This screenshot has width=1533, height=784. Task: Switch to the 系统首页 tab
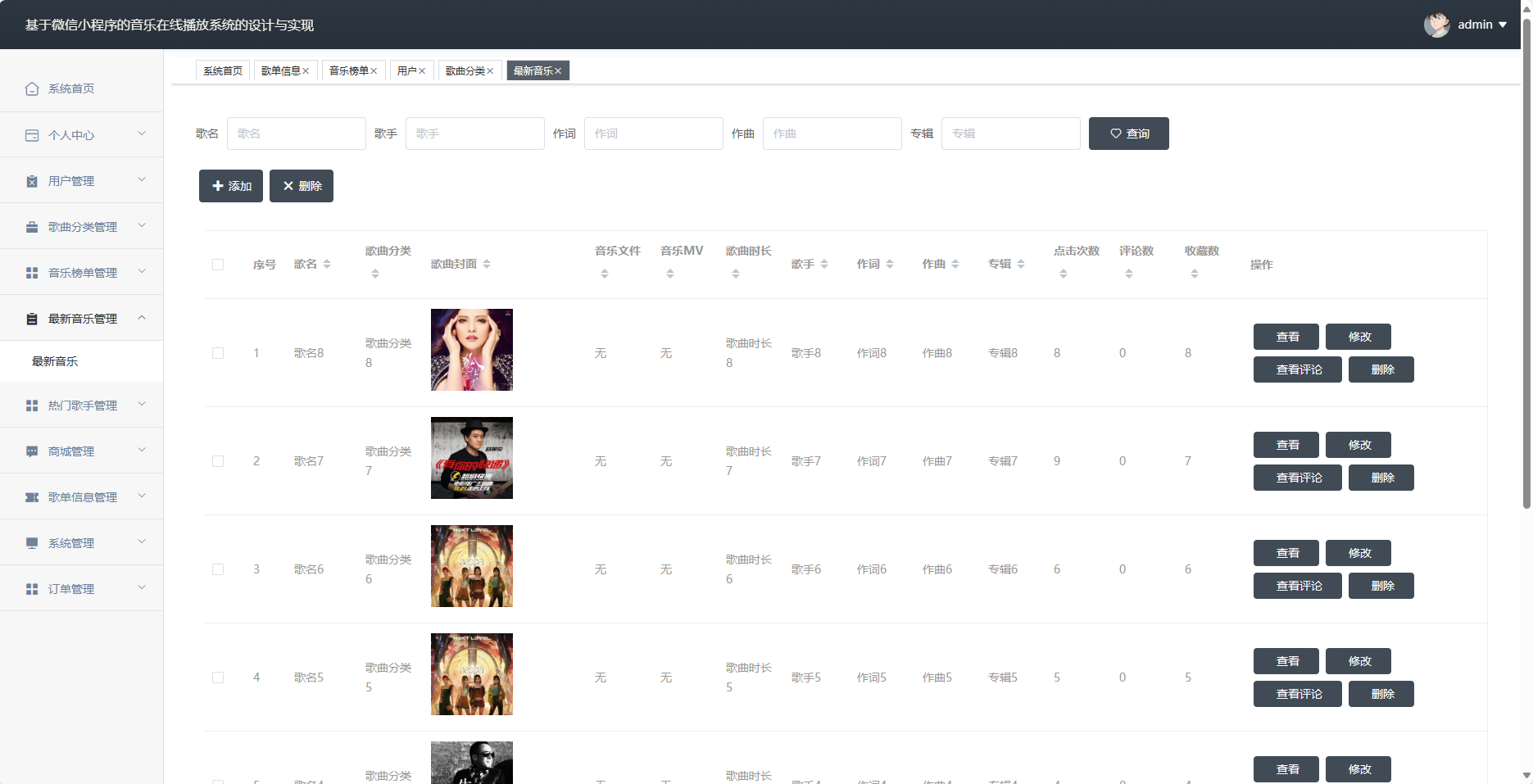coord(223,71)
